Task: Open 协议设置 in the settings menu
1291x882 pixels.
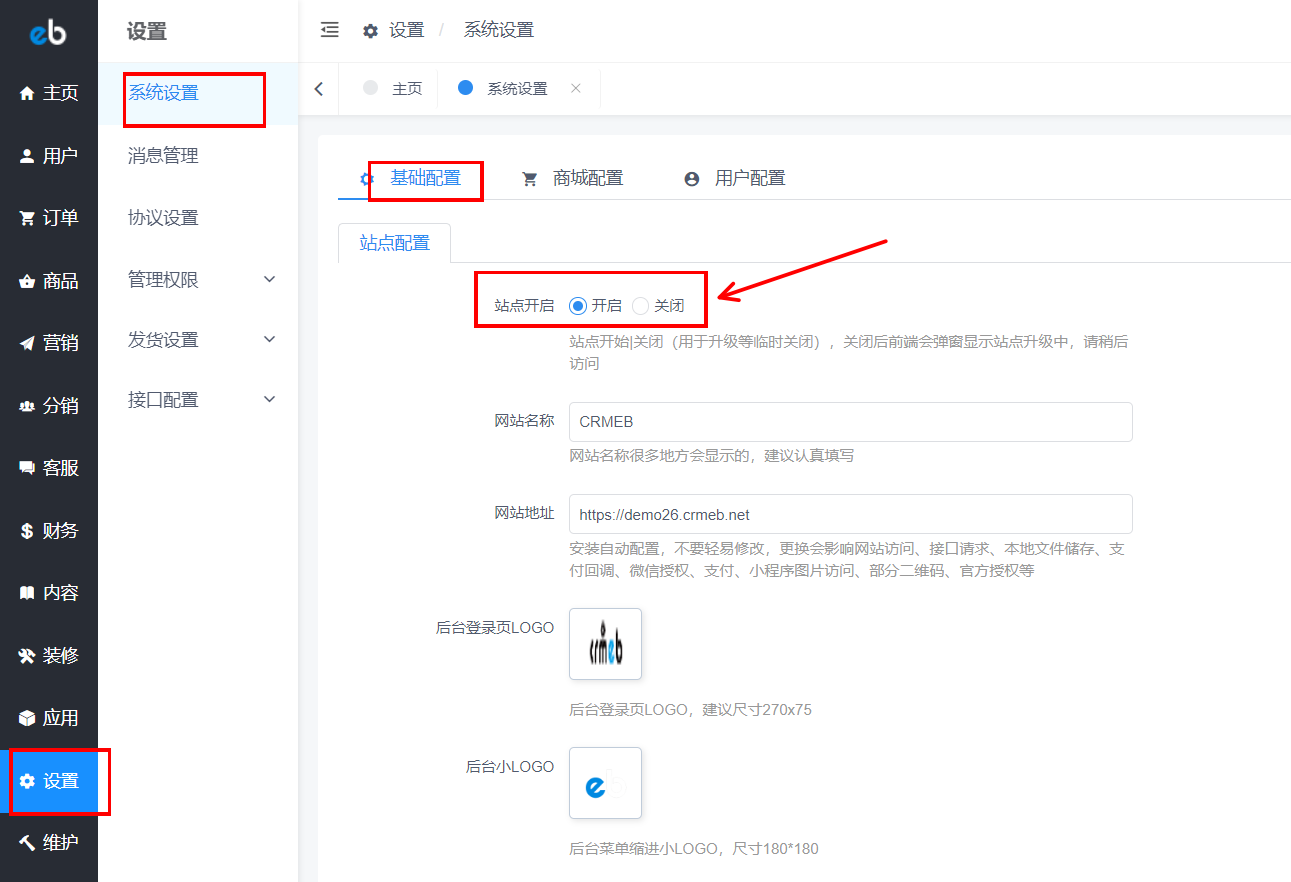Action: [x=163, y=218]
